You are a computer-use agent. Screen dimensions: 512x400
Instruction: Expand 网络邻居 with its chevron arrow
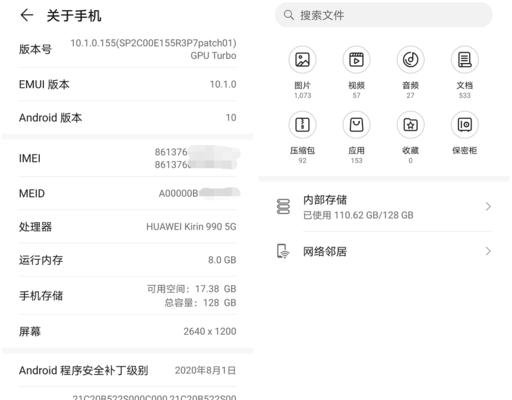click(488, 251)
